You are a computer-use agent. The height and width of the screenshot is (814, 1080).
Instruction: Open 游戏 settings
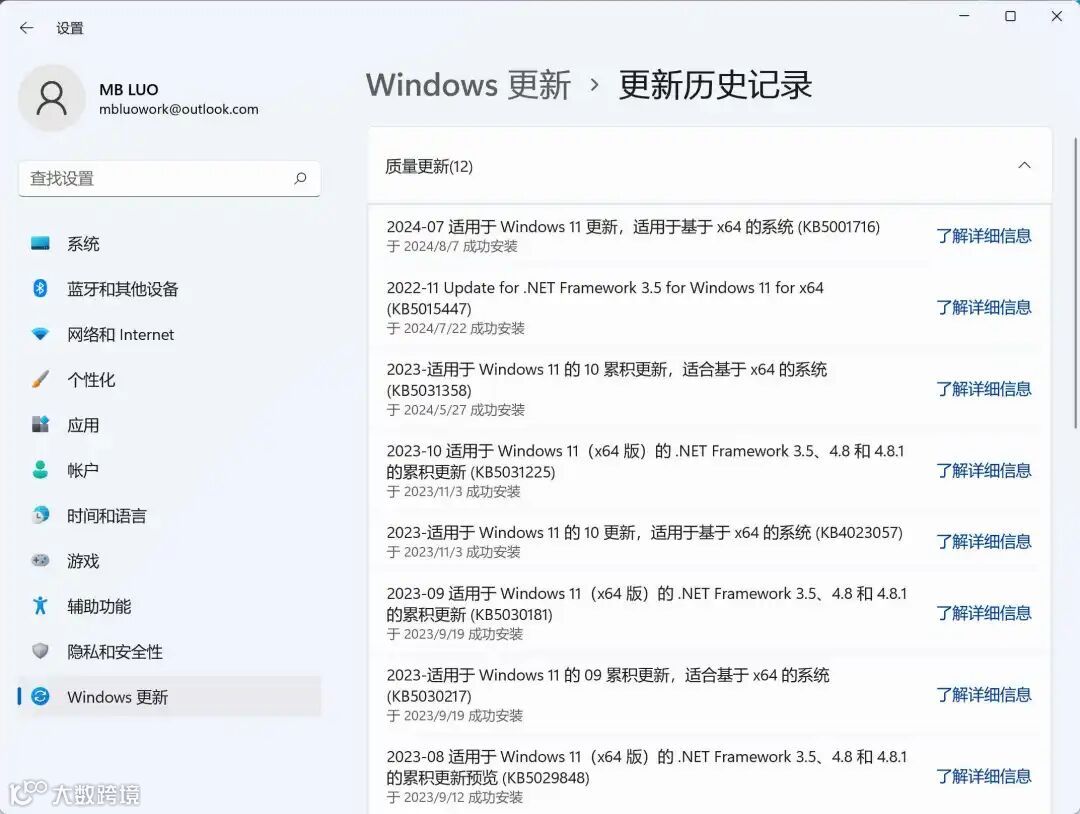pyautogui.click(x=169, y=561)
